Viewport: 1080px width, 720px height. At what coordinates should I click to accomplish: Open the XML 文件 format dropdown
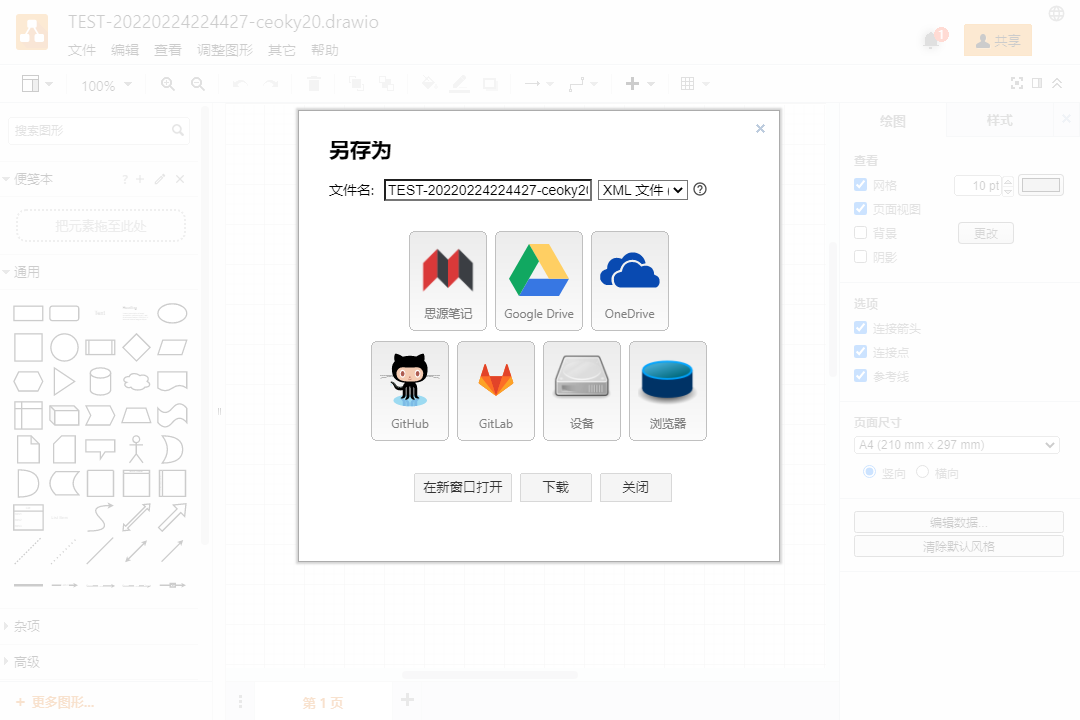[x=643, y=189]
